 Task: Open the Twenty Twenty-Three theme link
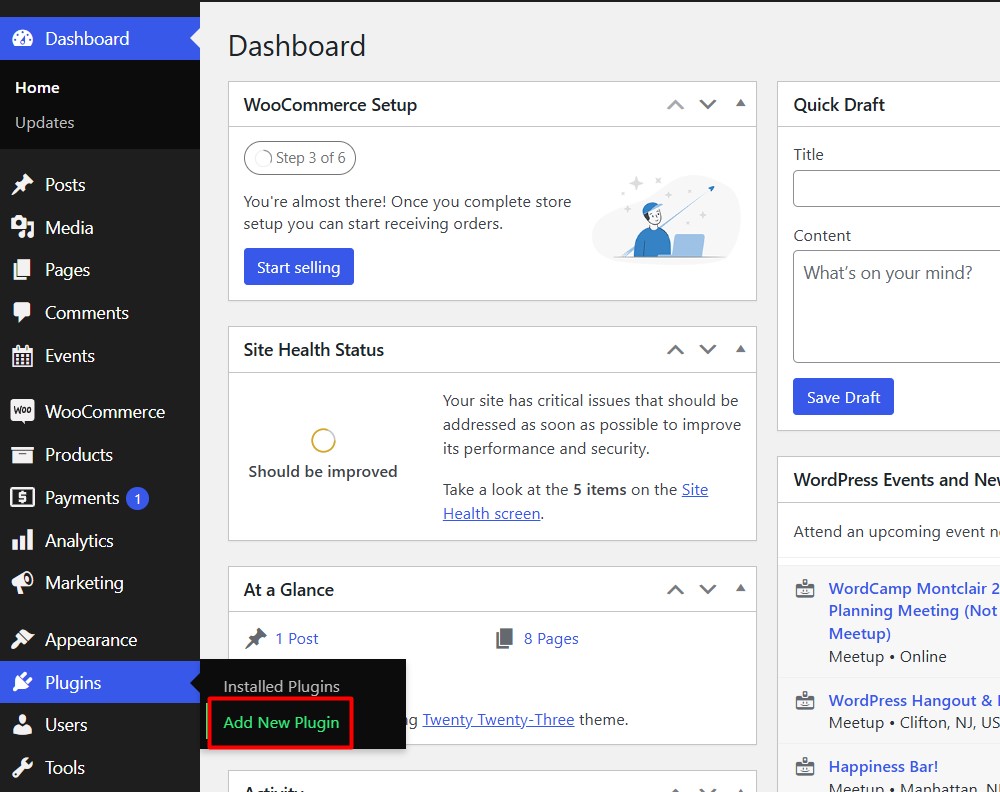coord(498,719)
